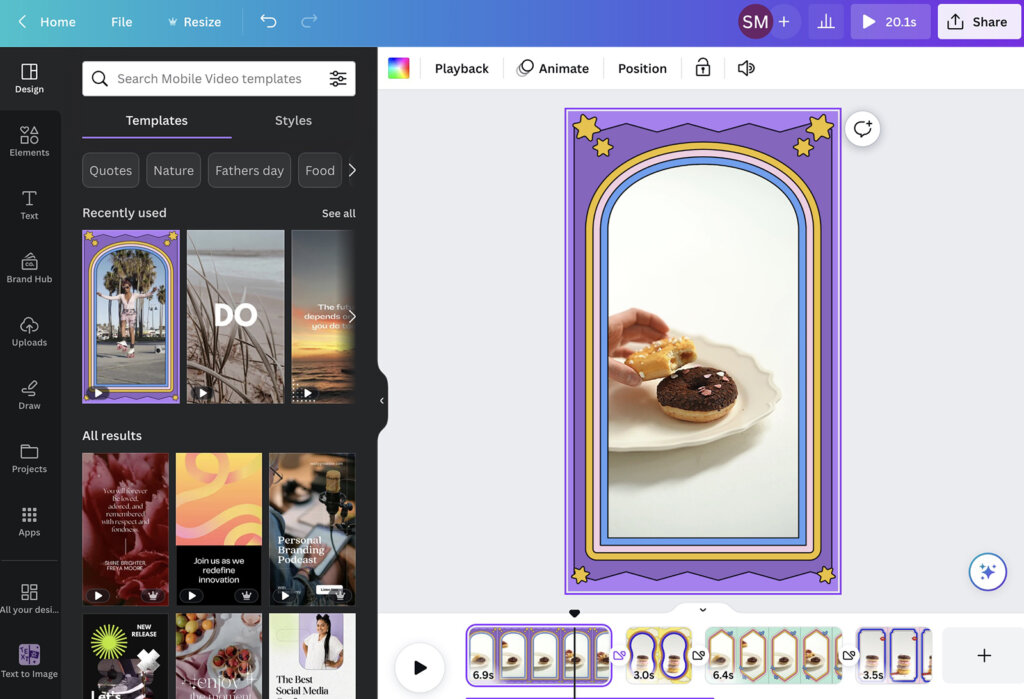Open the background color picker swatch
Image resolution: width=1024 pixels, height=699 pixels.
[399, 68]
